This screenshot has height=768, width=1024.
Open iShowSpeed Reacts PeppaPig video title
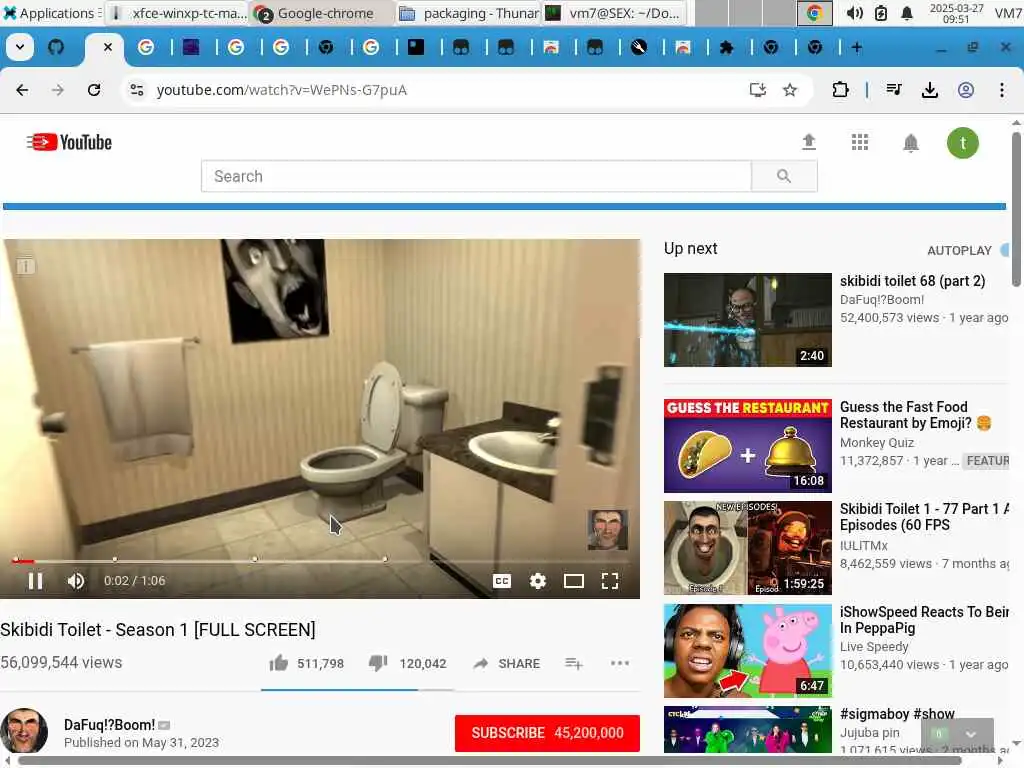924,620
